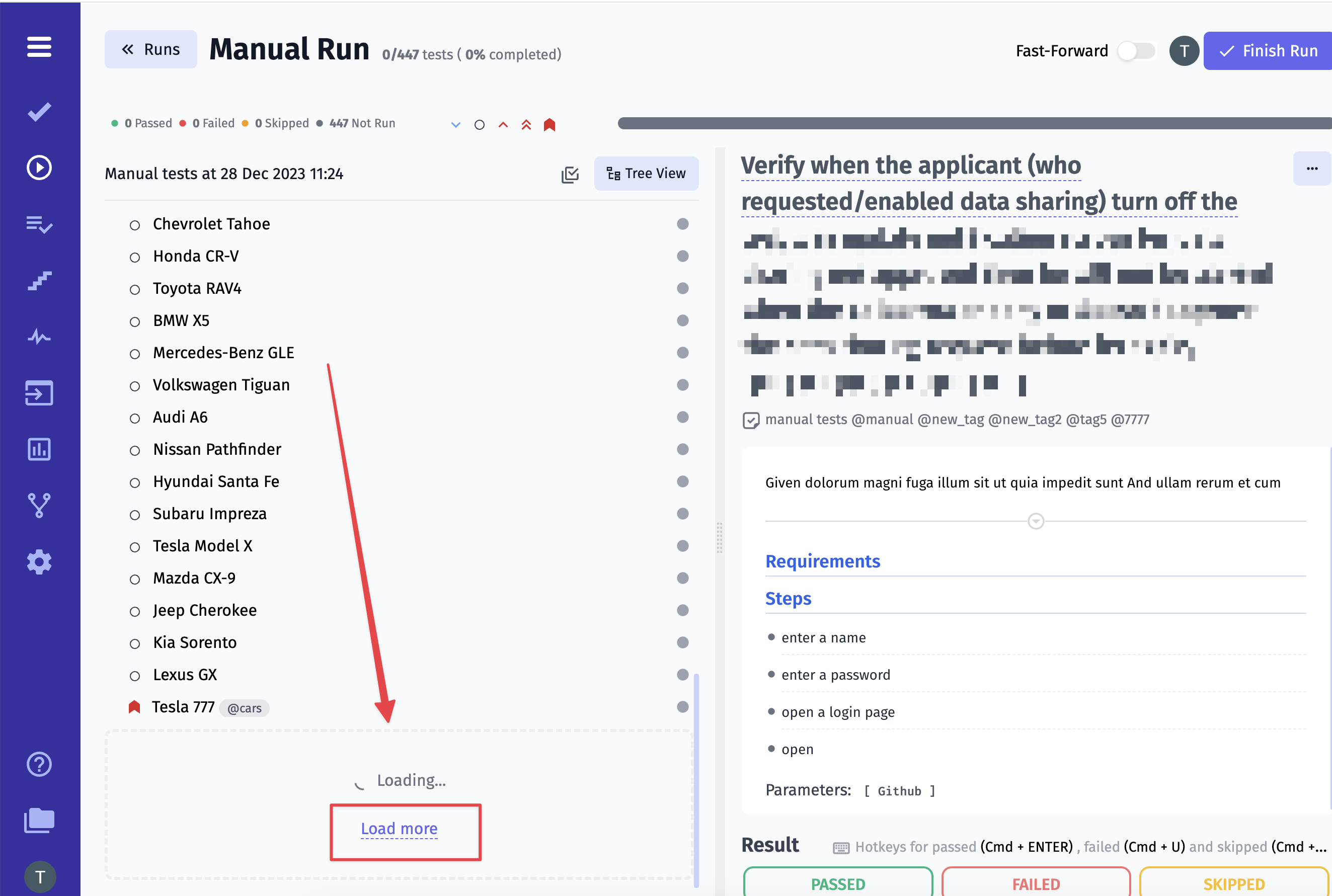This screenshot has width=1332, height=896.
Task: Expand the description via circled arrow divider
Action: (1036, 521)
